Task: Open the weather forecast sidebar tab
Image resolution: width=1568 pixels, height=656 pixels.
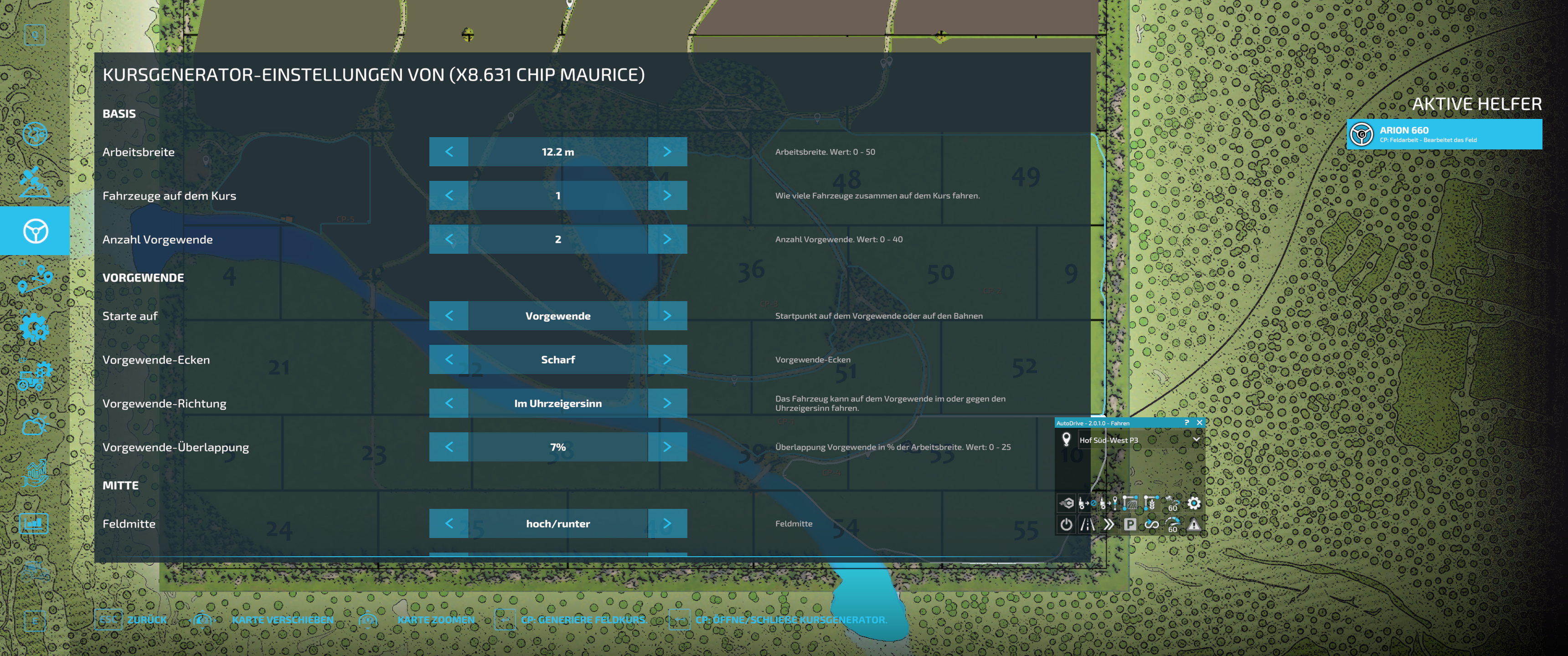Action: click(35, 425)
